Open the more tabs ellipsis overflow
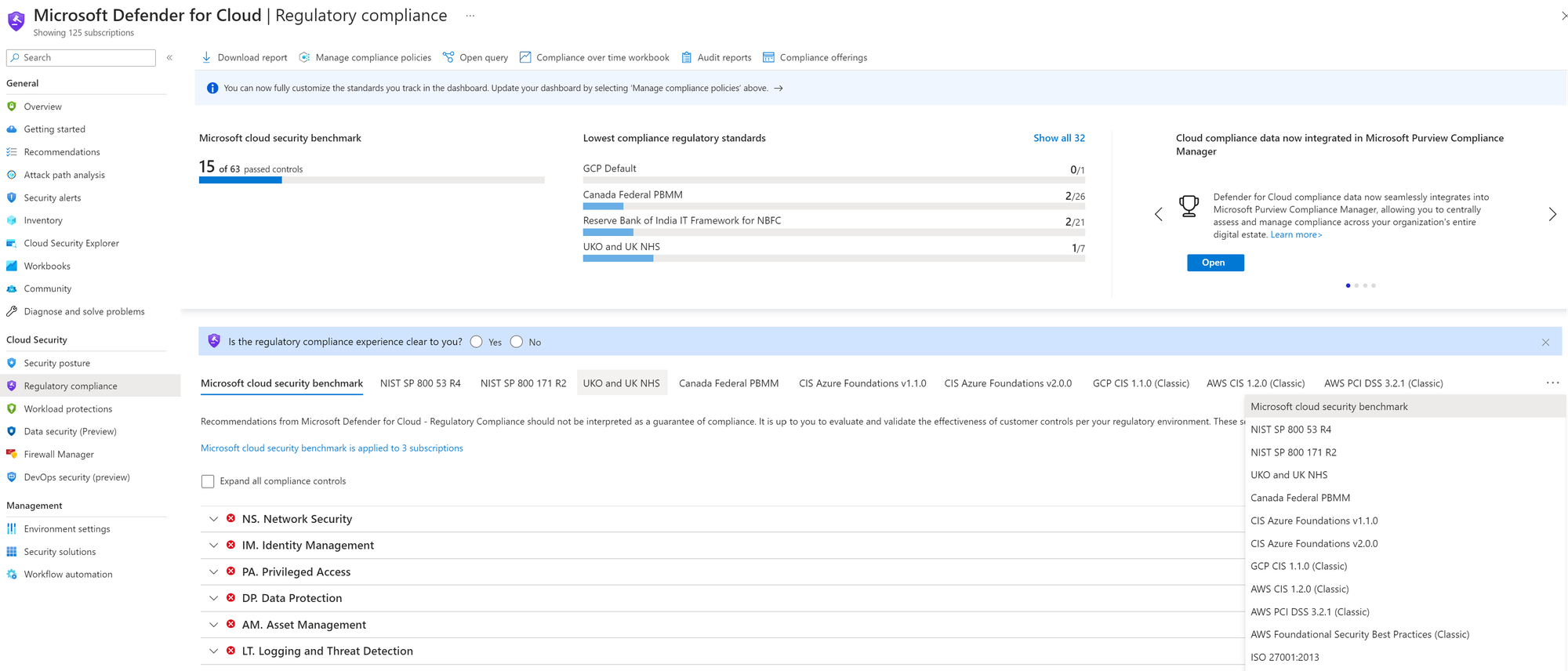This screenshot has height=671, width=1568. [x=1552, y=383]
